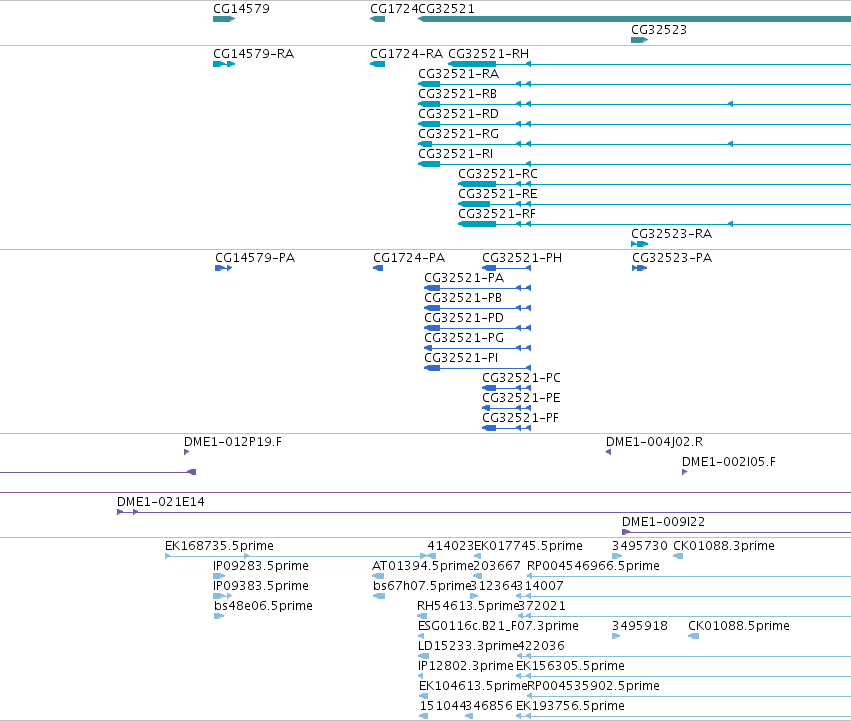Click EST EK017745.5prime label

529,546
